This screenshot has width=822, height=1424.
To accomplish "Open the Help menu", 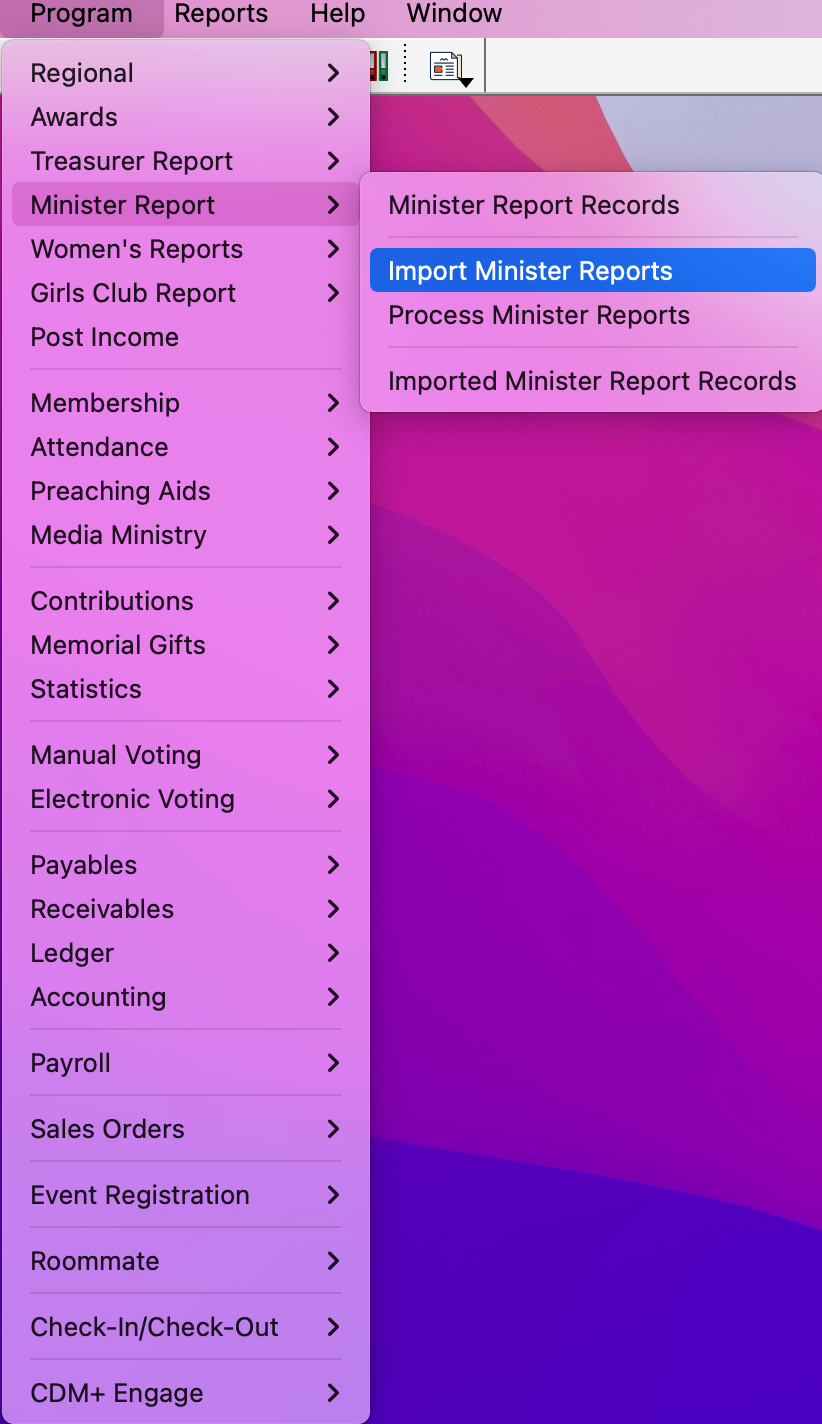I will (337, 14).
